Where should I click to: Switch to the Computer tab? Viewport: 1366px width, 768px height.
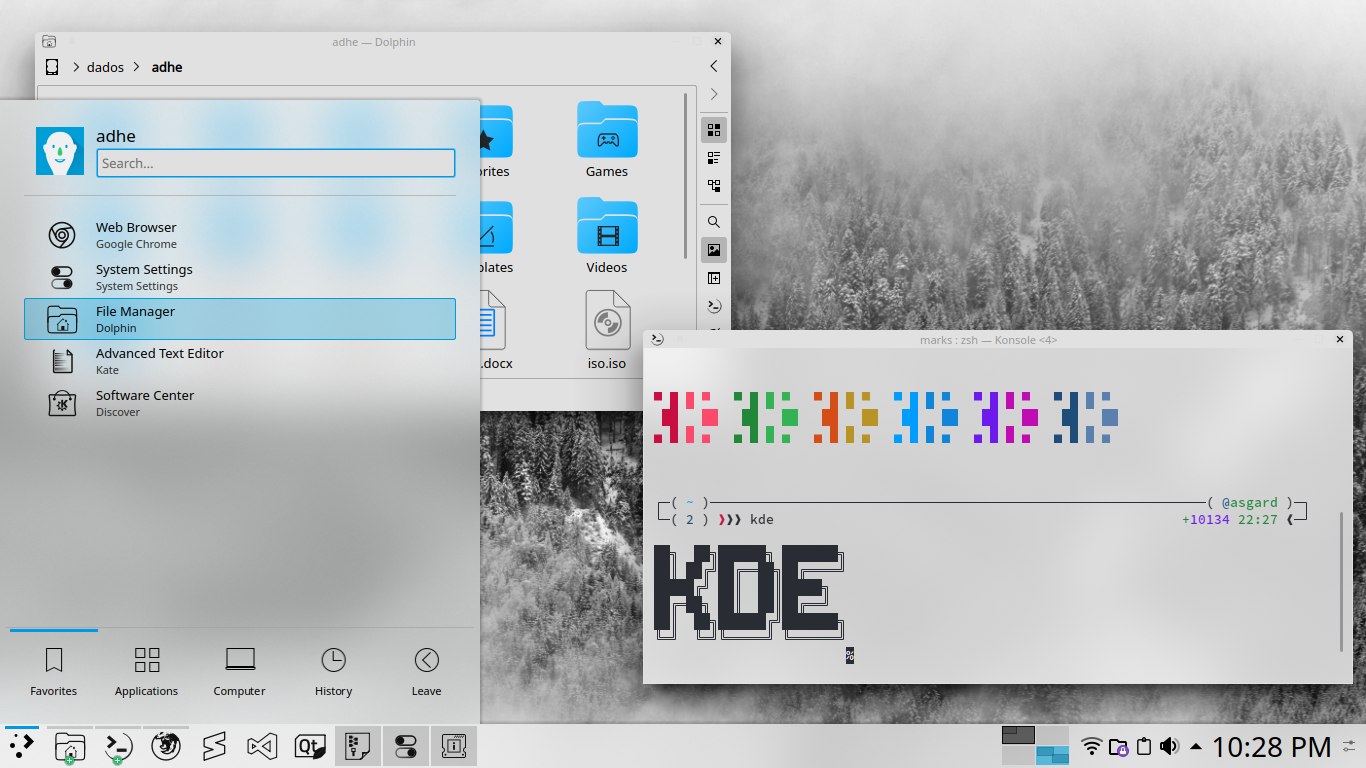click(x=240, y=671)
